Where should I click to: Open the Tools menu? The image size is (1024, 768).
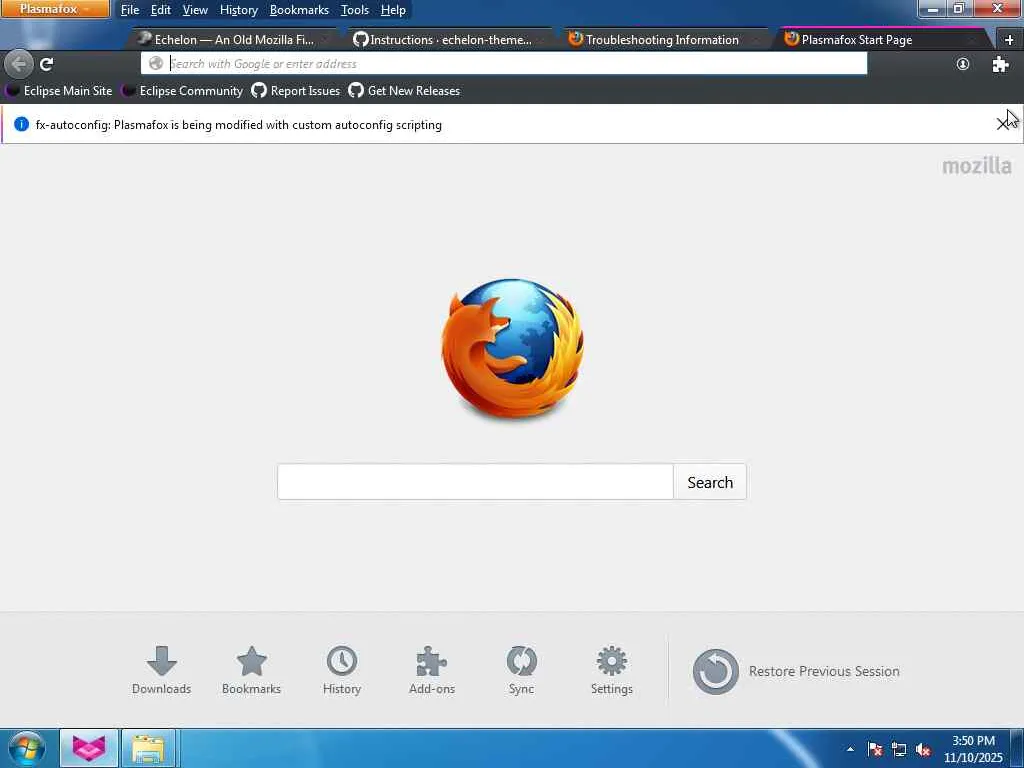[355, 10]
